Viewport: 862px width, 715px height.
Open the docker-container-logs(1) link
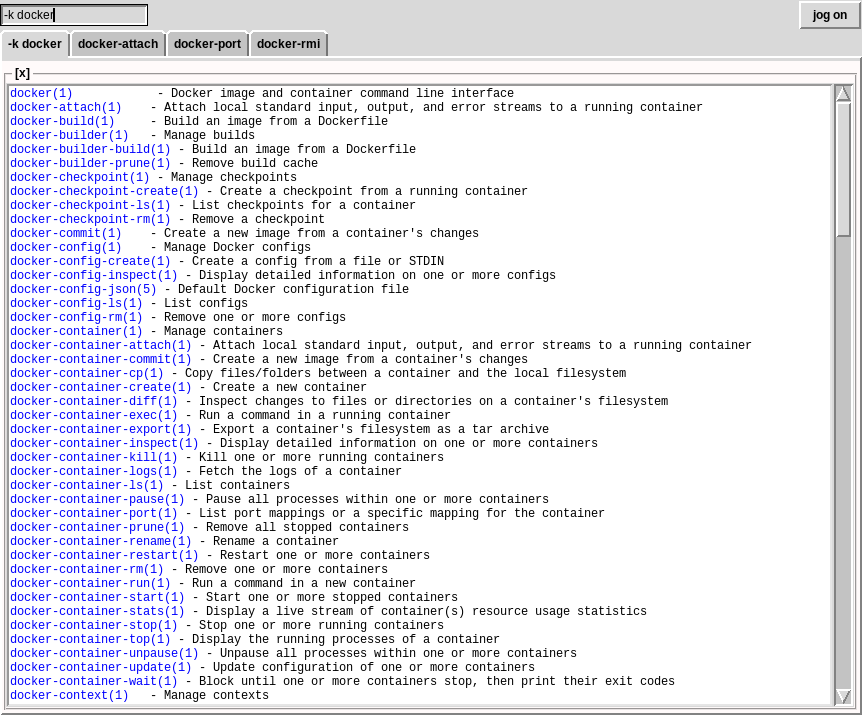pyautogui.click(x=93, y=472)
